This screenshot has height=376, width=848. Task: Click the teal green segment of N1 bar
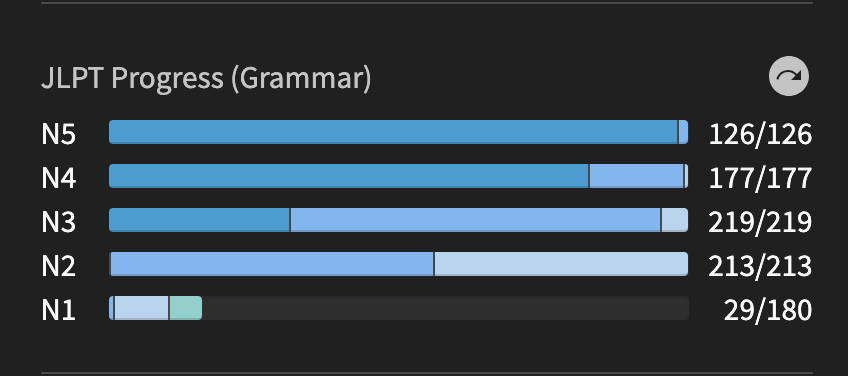click(x=186, y=308)
